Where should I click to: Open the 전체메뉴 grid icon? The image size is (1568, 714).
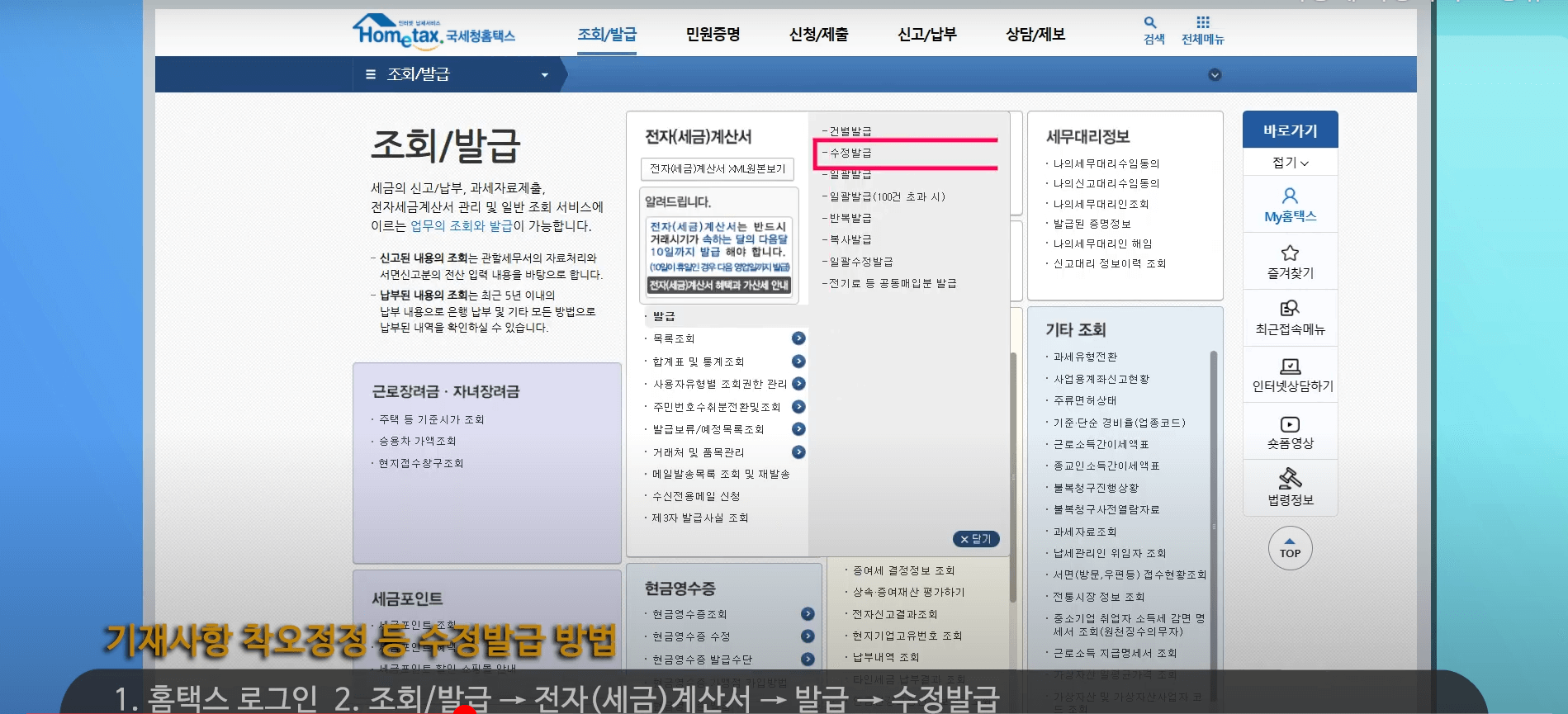[x=1202, y=30]
